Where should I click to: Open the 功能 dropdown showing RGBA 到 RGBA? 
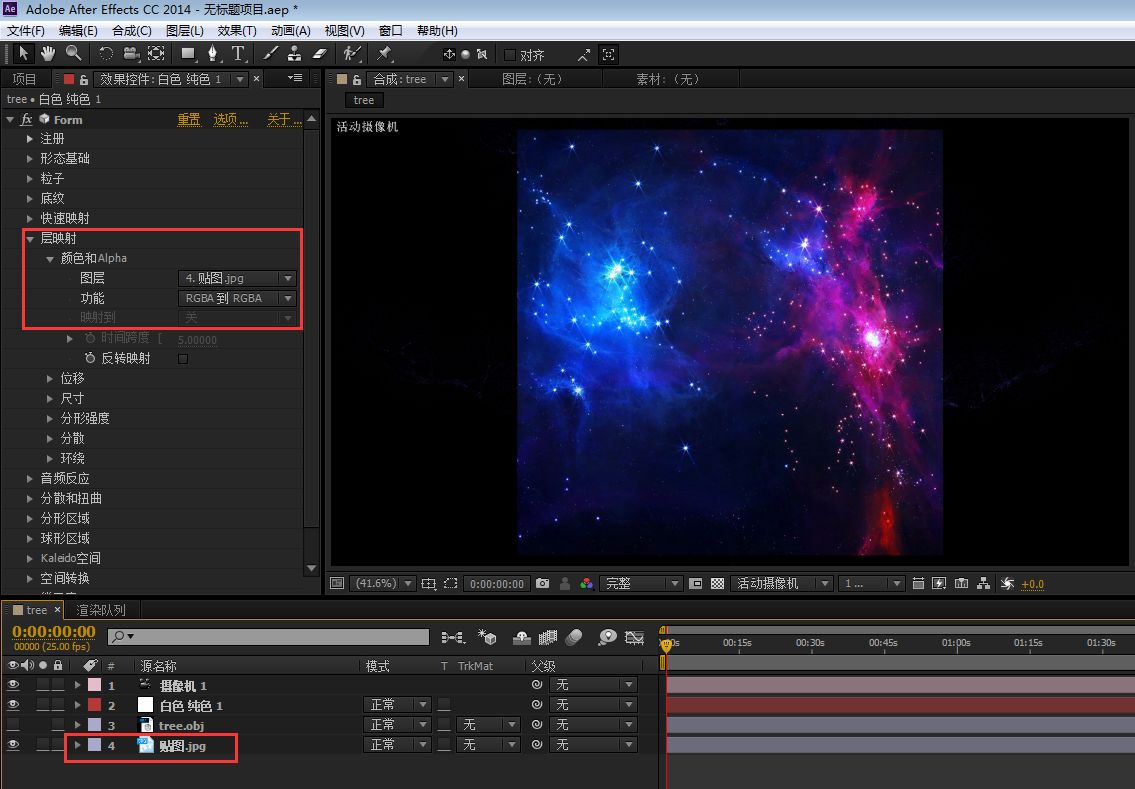click(238, 298)
